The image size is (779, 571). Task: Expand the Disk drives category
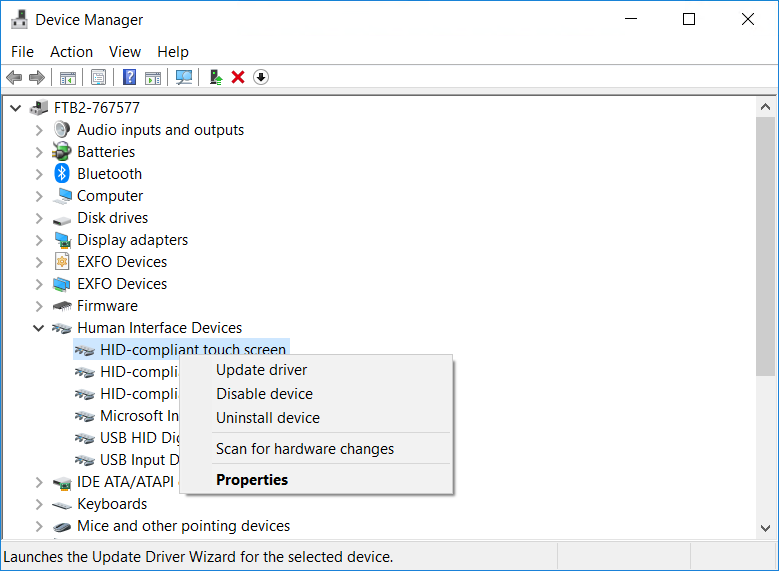(x=39, y=218)
